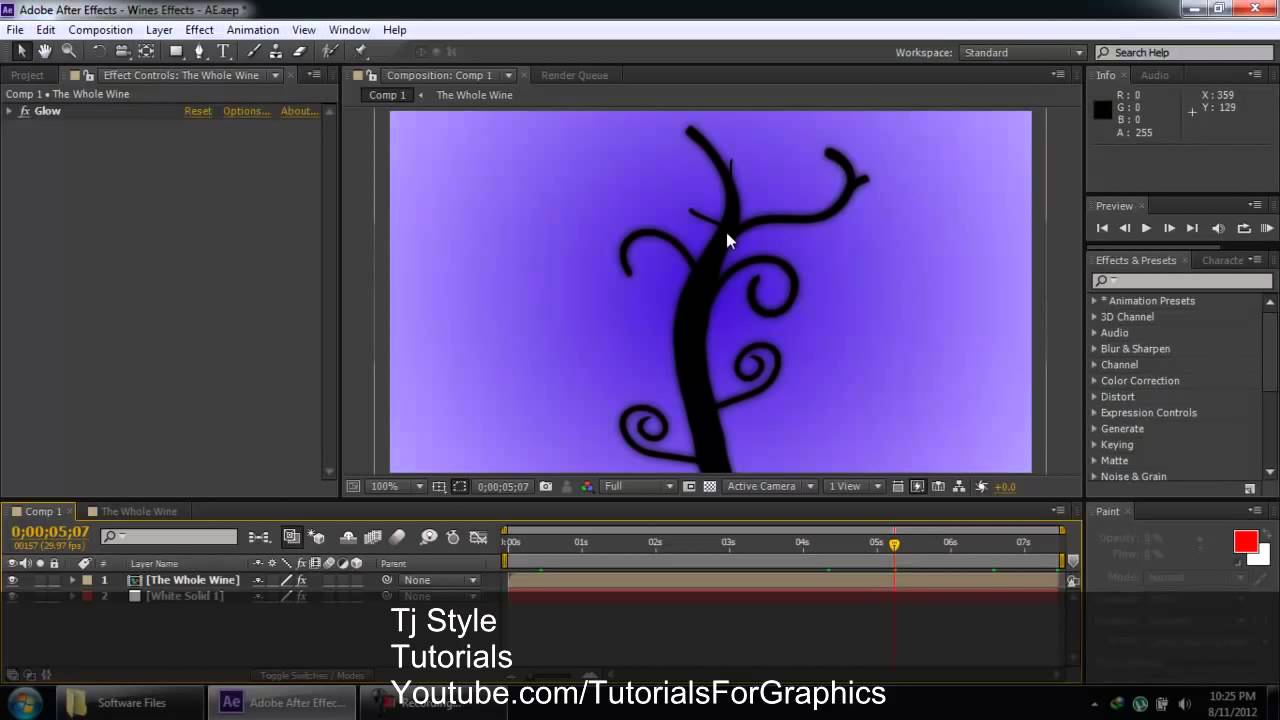Toggle loop option in Preview panel
Screen dimensions: 1280x720
coord(1243,228)
